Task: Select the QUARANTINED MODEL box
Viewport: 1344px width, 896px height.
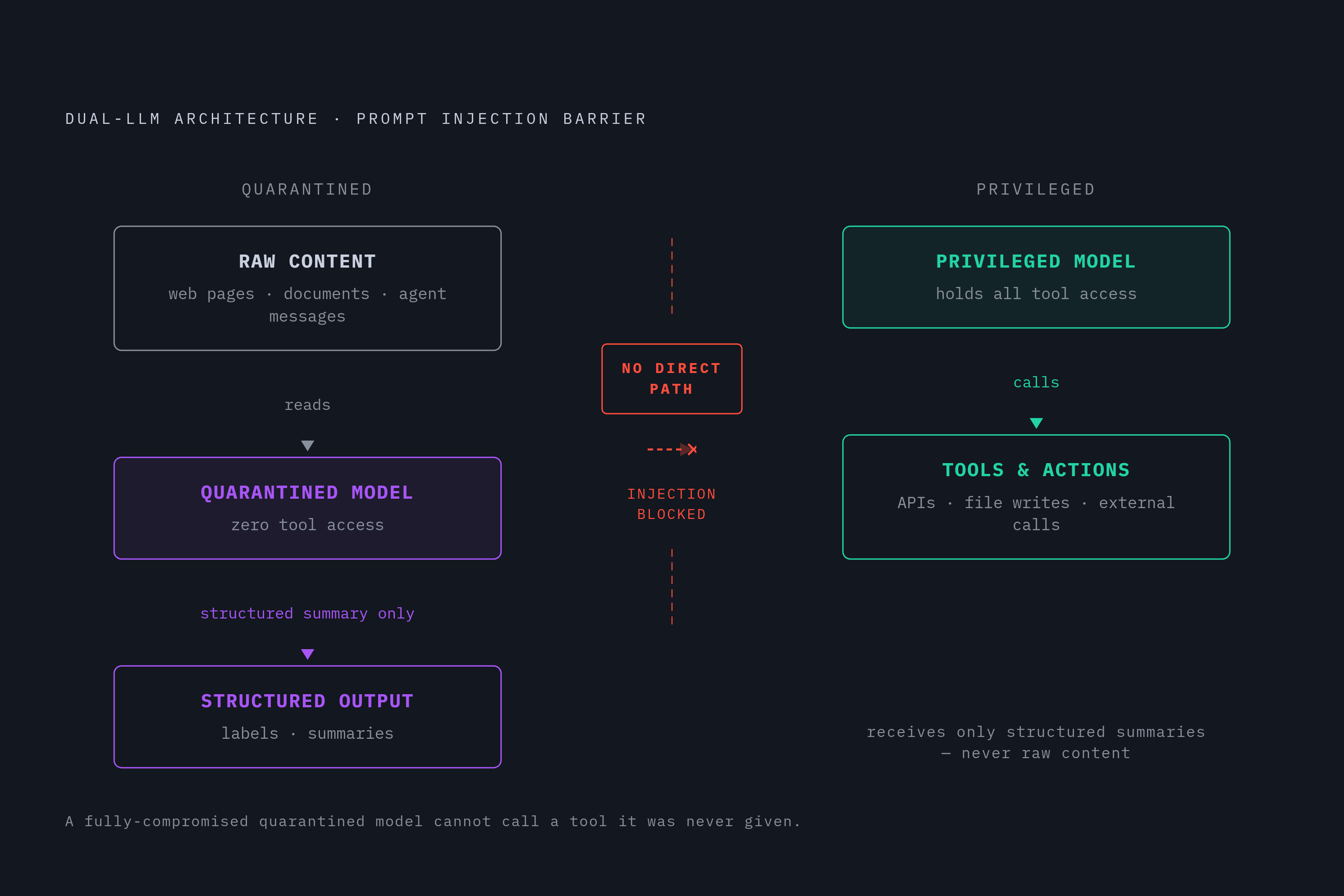Action: [x=307, y=508]
